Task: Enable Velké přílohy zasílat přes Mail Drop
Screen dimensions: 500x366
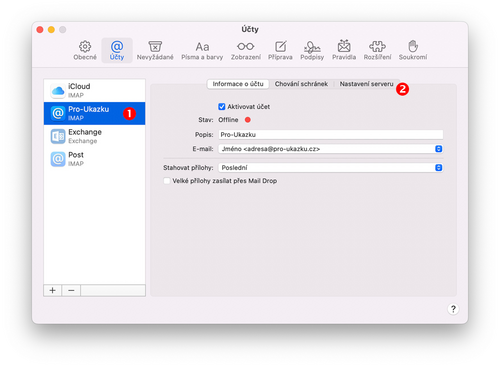Action: click(x=167, y=181)
